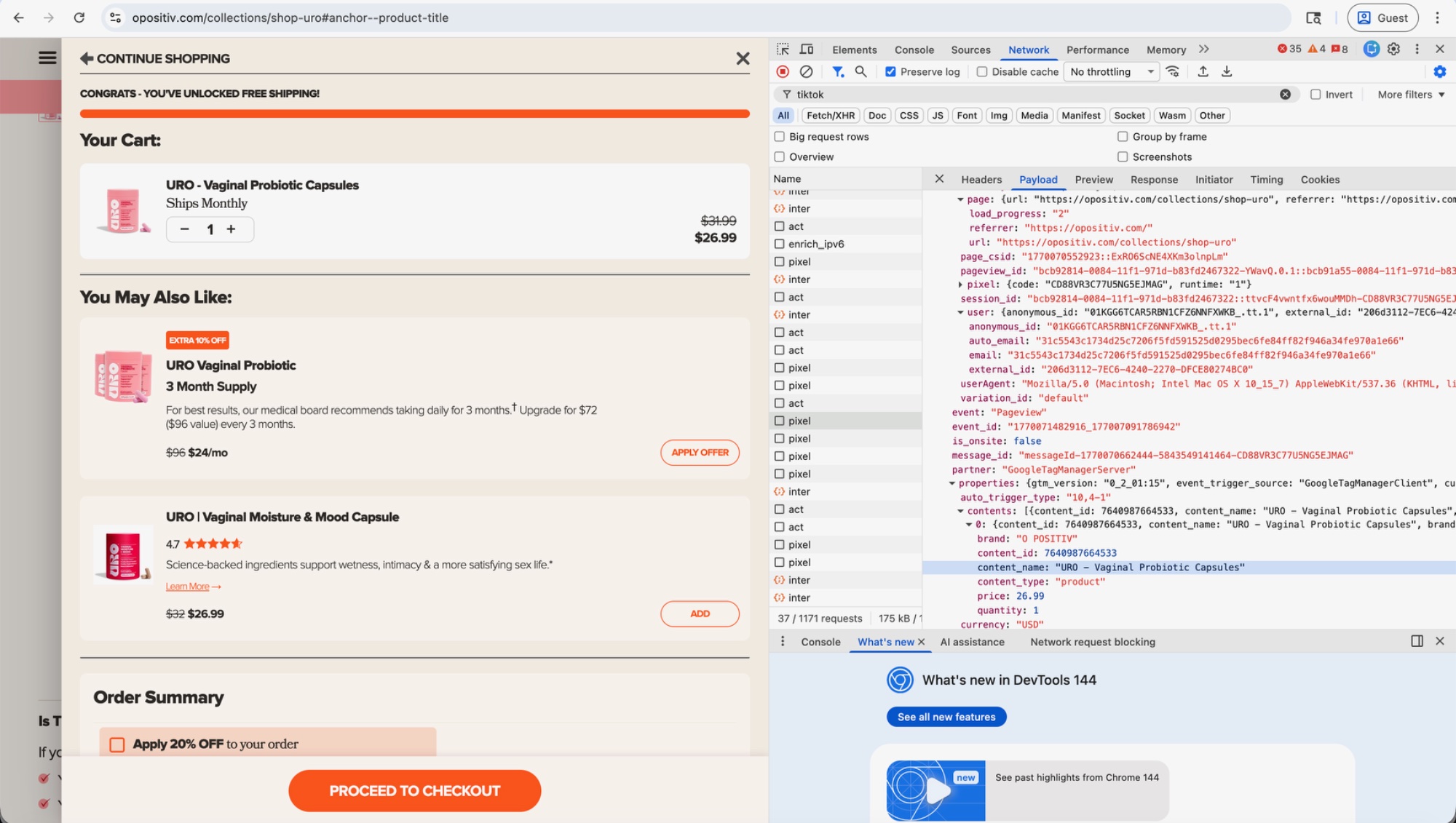The height and width of the screenshot is (823, 1456).
Task: Open the No throttling dropdown
Action: point(1112,72)
